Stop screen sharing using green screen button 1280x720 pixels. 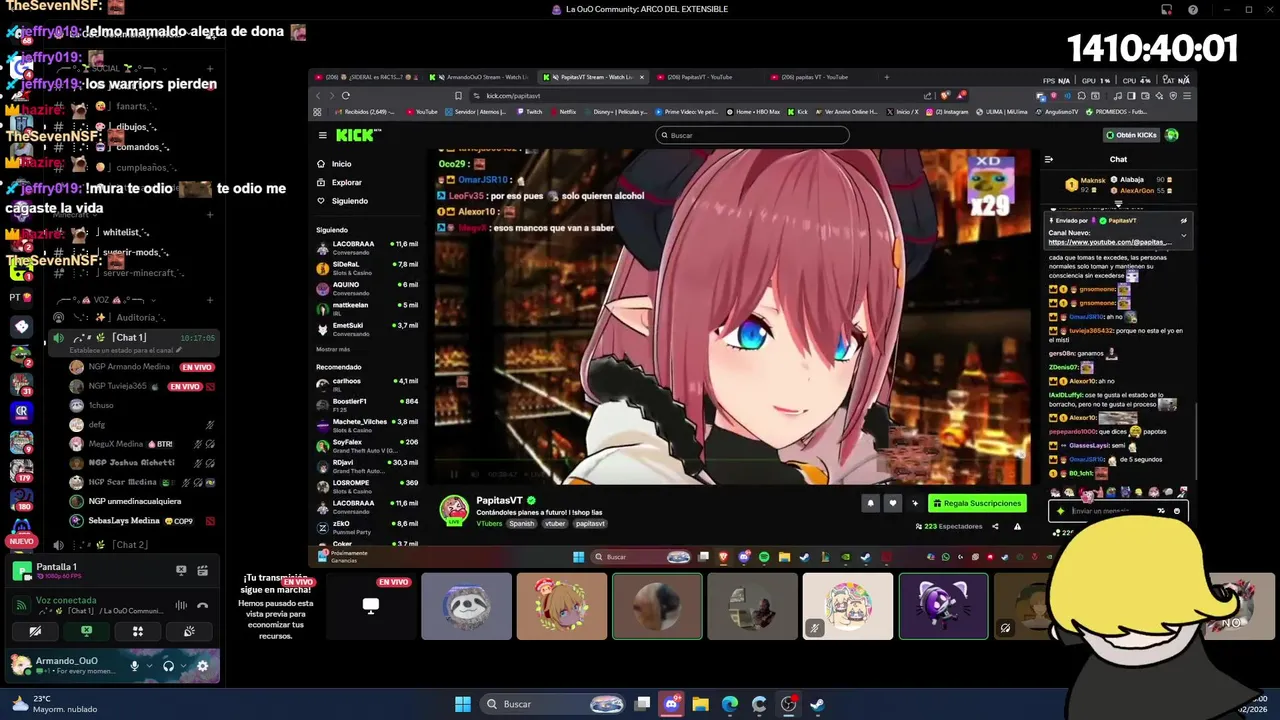86,631
